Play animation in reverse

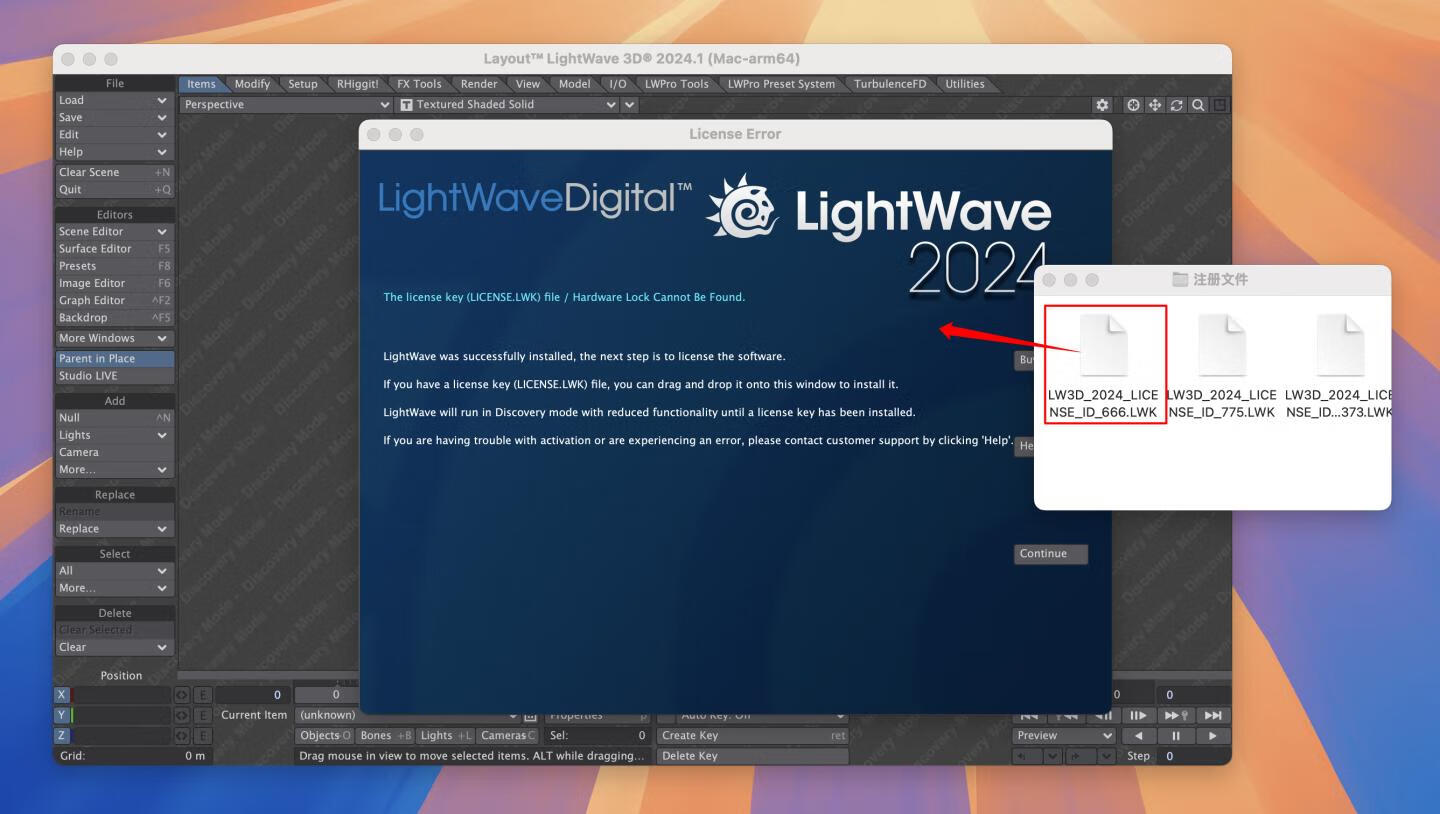pyautogui.click(x=1138, y=736)
